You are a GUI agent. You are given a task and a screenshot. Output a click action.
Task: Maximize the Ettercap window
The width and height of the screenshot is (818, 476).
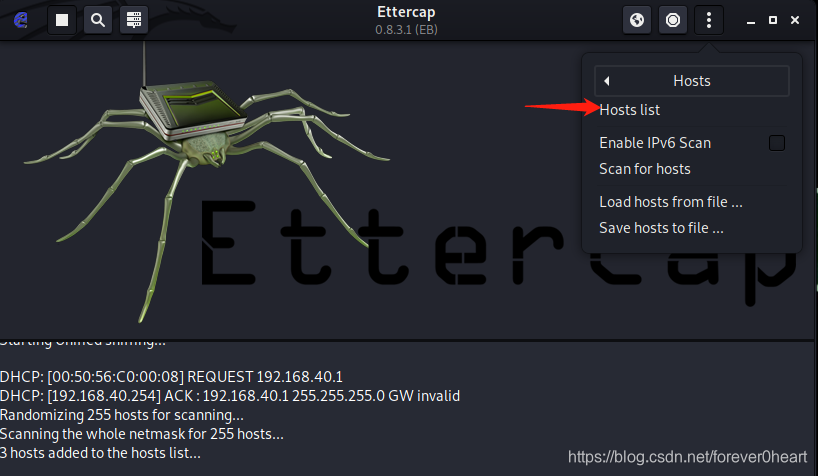773,20
